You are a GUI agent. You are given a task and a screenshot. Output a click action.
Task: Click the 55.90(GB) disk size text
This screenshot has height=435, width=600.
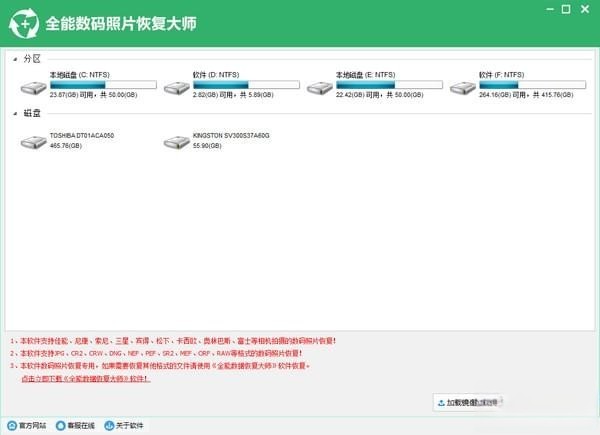click(x=207, y=146)
